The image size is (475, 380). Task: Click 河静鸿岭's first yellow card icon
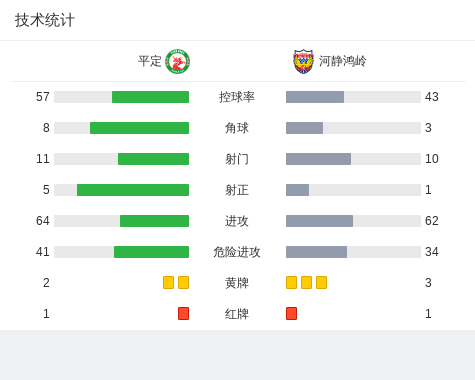tap(291, 283)
